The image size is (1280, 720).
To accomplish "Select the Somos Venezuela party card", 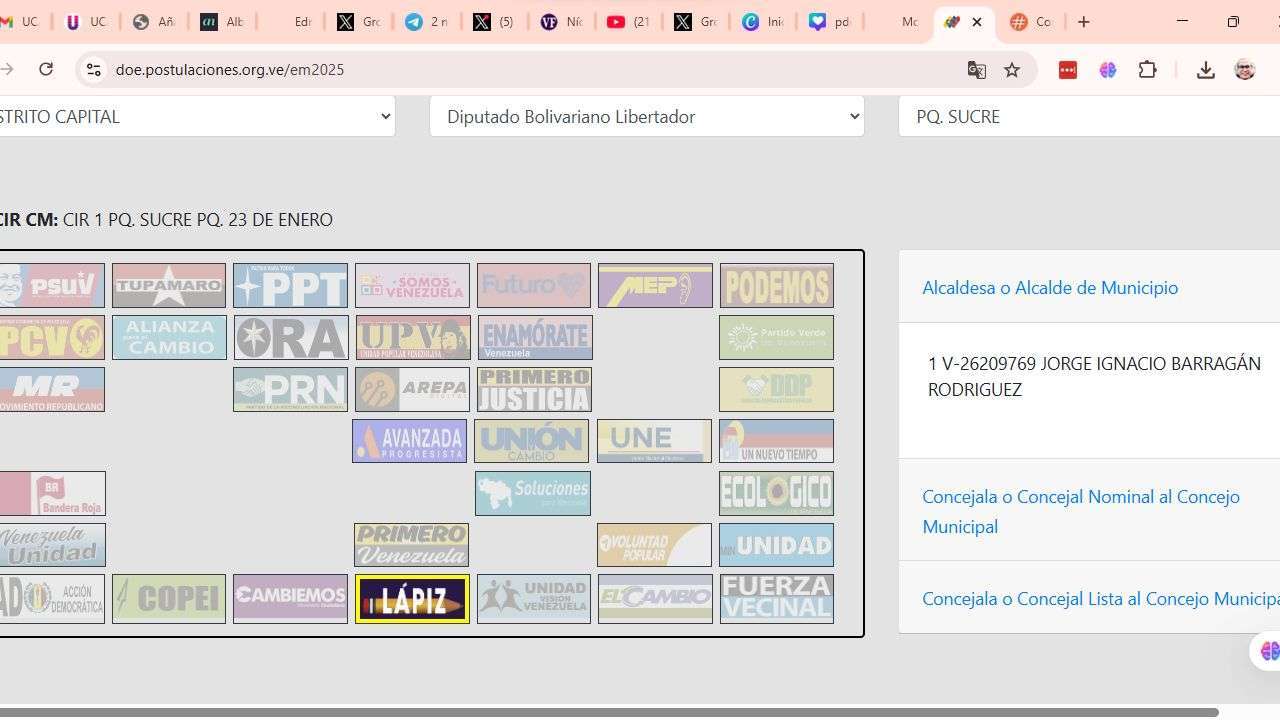I will click(x=412, y=285).
